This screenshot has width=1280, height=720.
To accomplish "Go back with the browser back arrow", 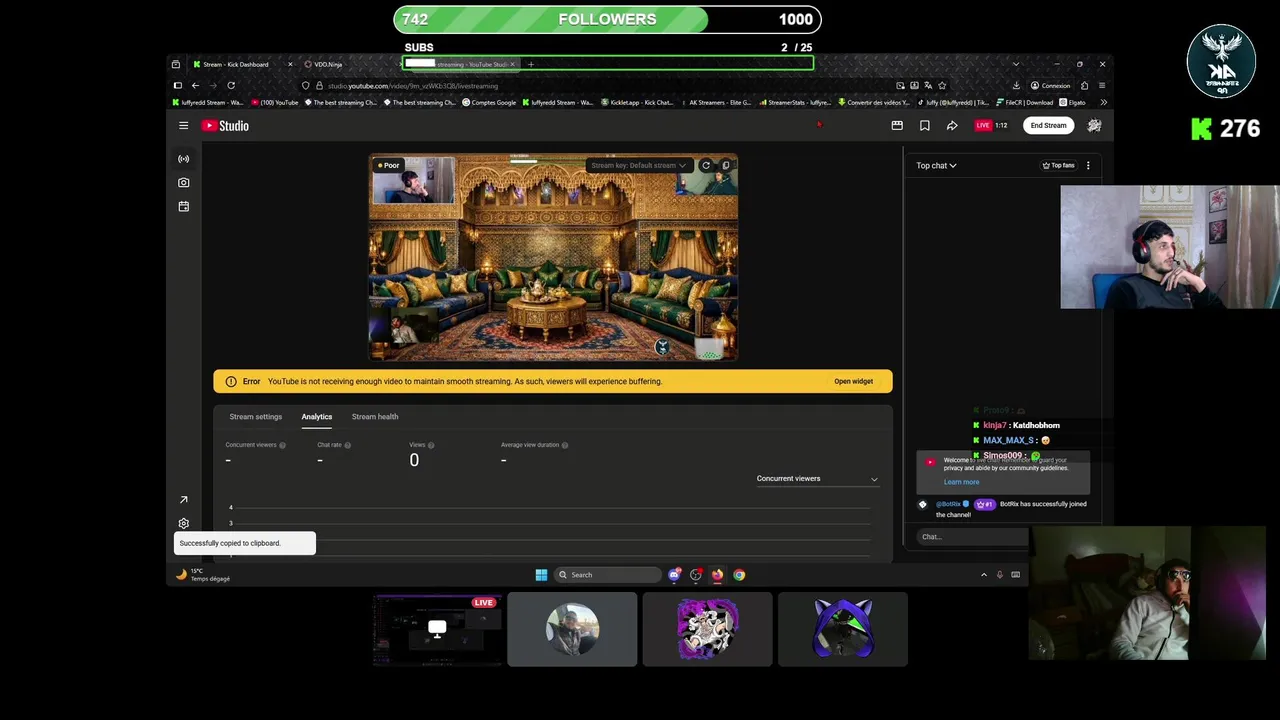I will coord(195,86).
